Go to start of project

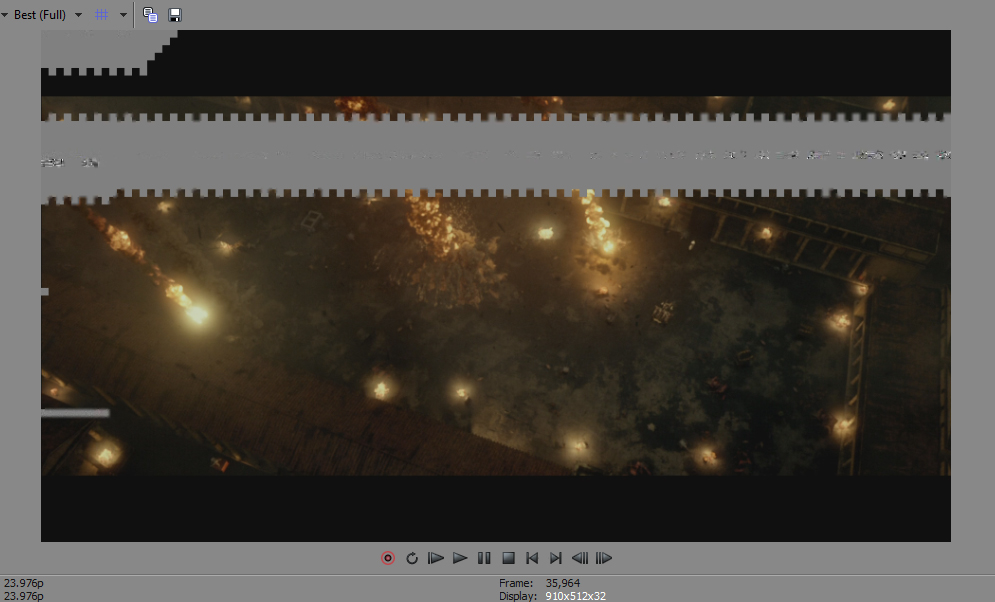click(x=532, y=558)
